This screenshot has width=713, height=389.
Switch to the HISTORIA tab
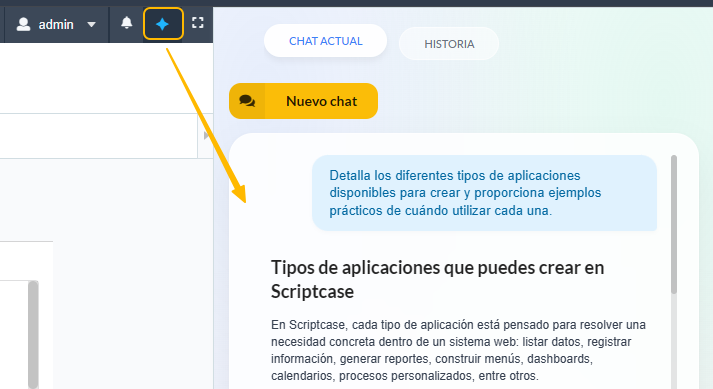click(449, 44)
